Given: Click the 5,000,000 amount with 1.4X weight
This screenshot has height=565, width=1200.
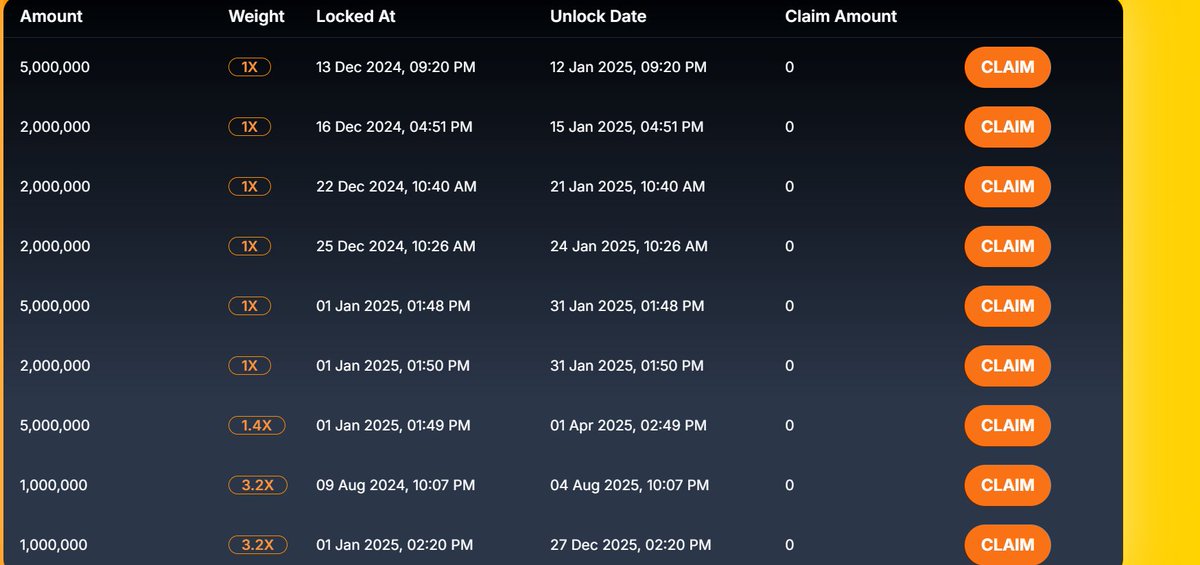Looking at the screenshot, I should pyautogui.click(x=55, y=425).
